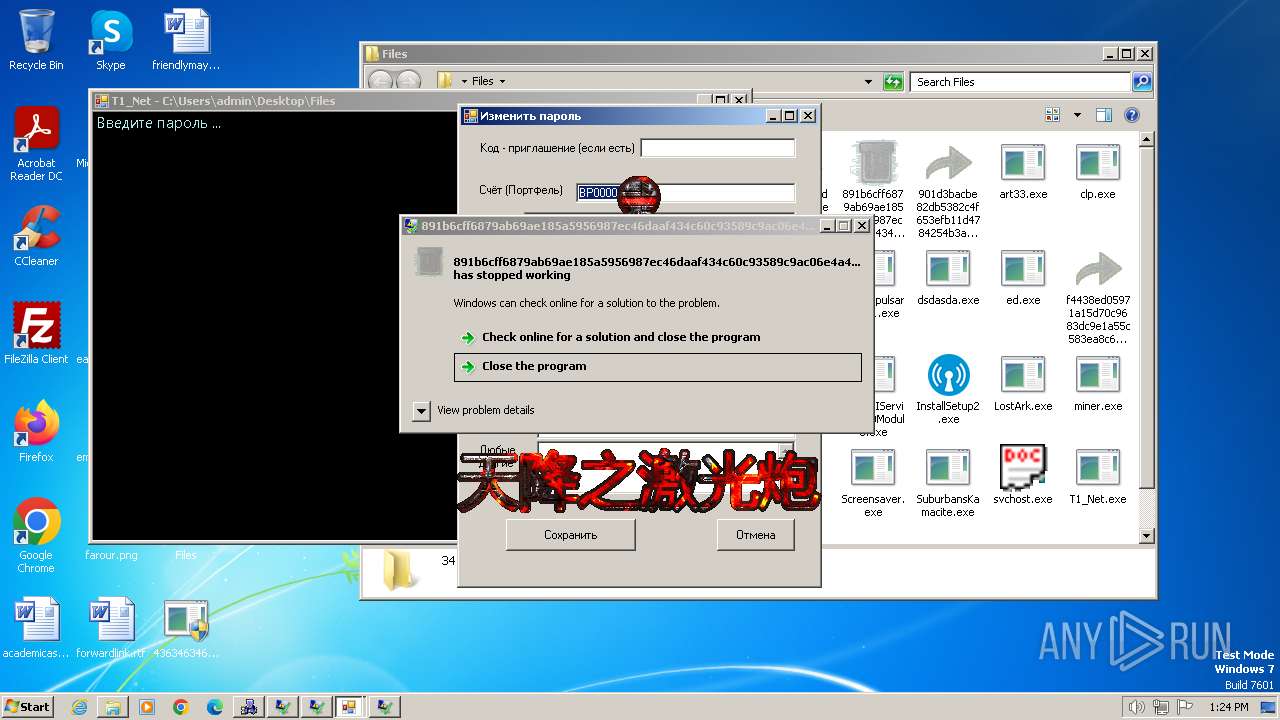Viewport: 1280px width, 720px height.
Task: Select ed.exe file icon
Action: pyautogui.click(x=1023, y=277)
